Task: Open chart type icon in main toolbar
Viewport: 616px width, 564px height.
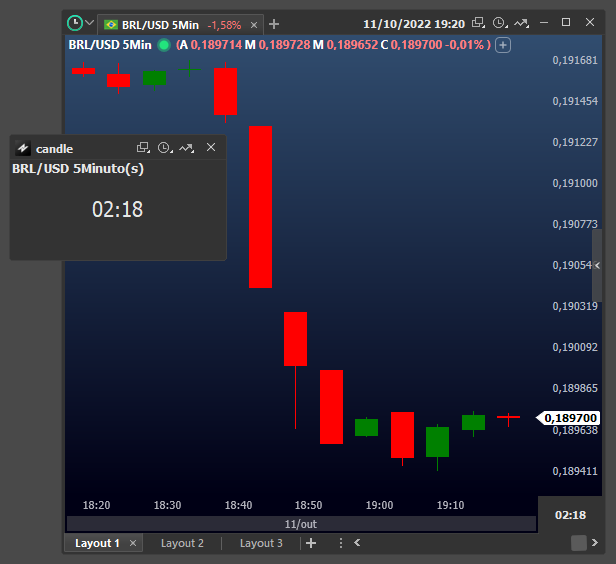Action: 521,23
